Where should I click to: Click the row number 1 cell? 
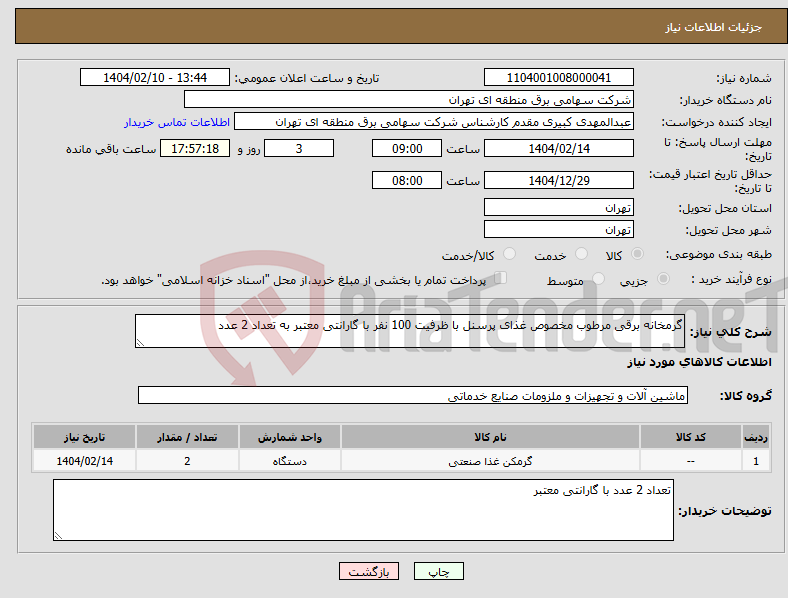click(756, 460)
